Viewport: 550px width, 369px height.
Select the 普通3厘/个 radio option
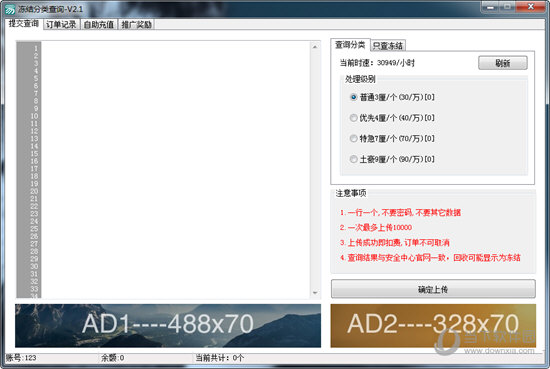point(393,97)
